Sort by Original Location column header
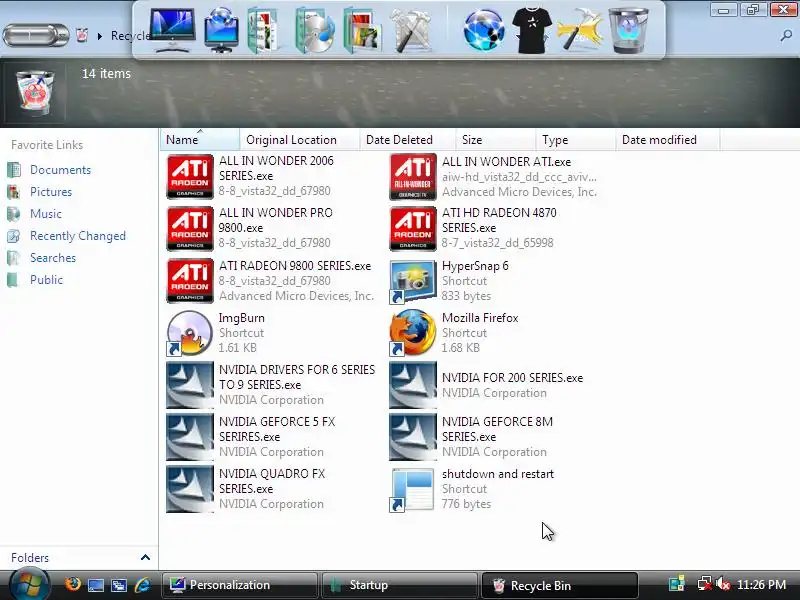Screen dimensions: 800x600 coord(299,140)
